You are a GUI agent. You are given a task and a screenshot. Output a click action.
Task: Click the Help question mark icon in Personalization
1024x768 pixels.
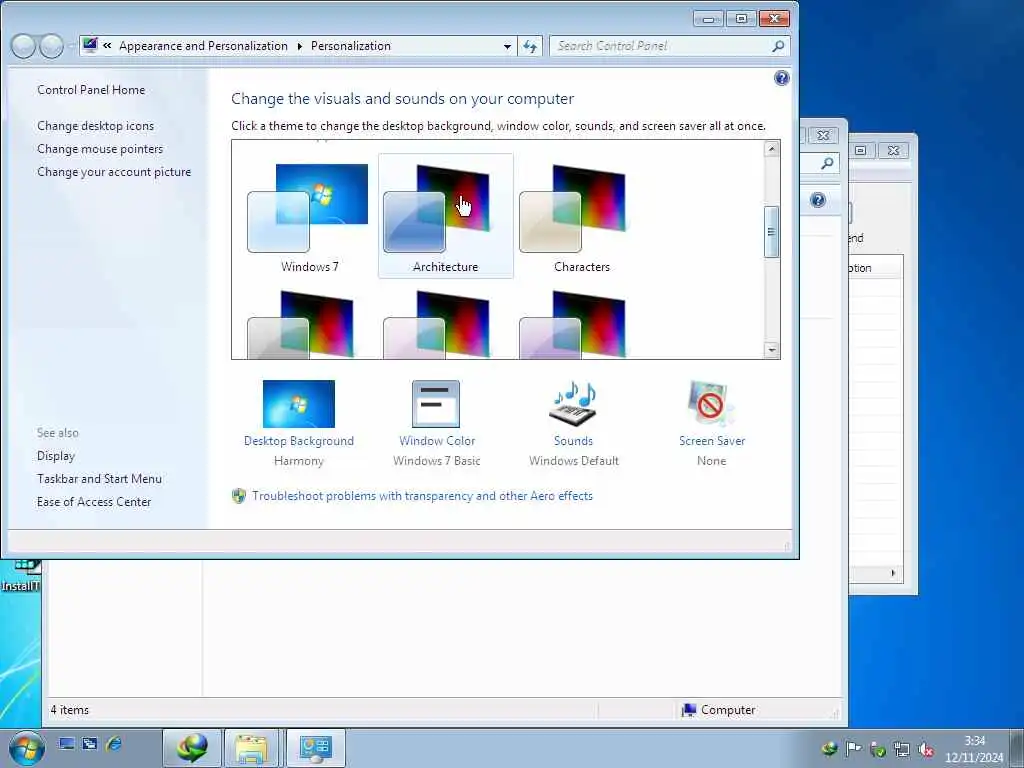coord(781,78)
